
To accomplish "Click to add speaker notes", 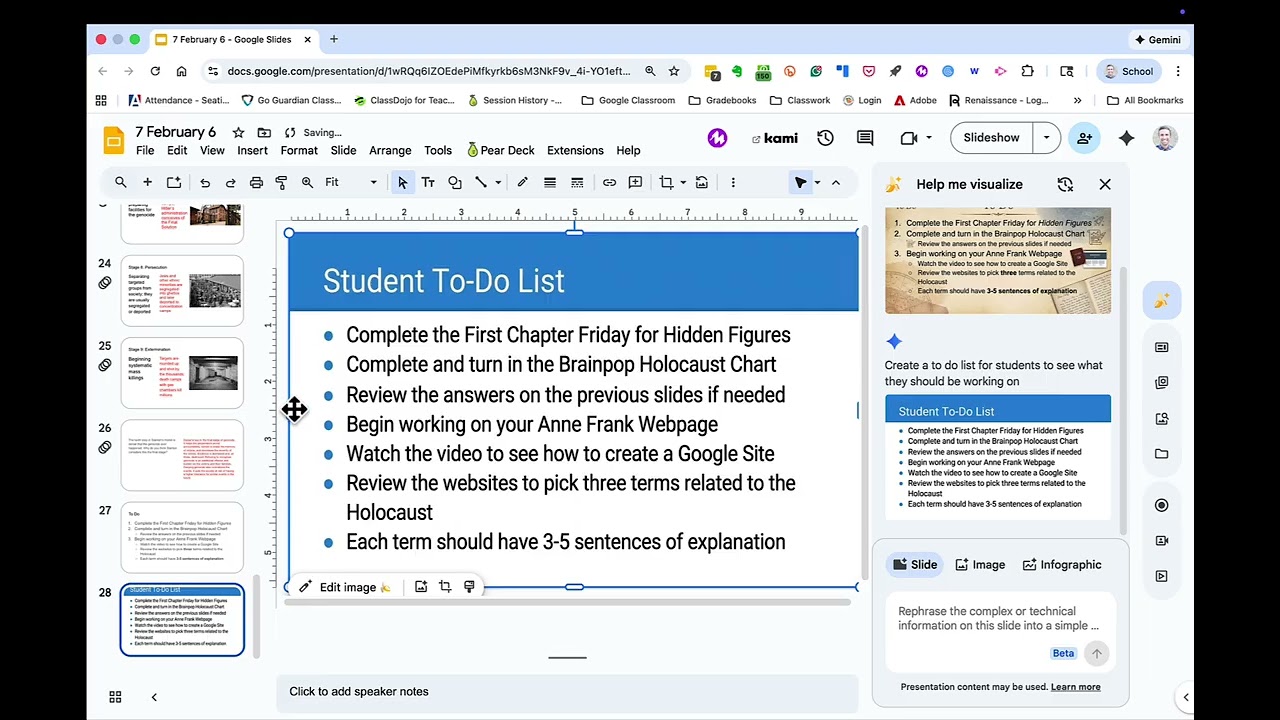I will tap(567, 692).
